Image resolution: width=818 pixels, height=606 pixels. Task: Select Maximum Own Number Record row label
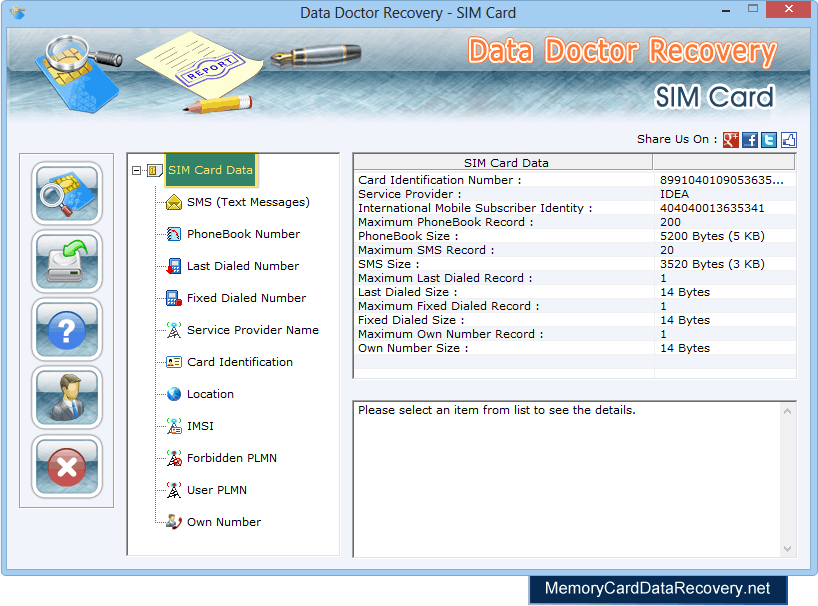(451, 334)
